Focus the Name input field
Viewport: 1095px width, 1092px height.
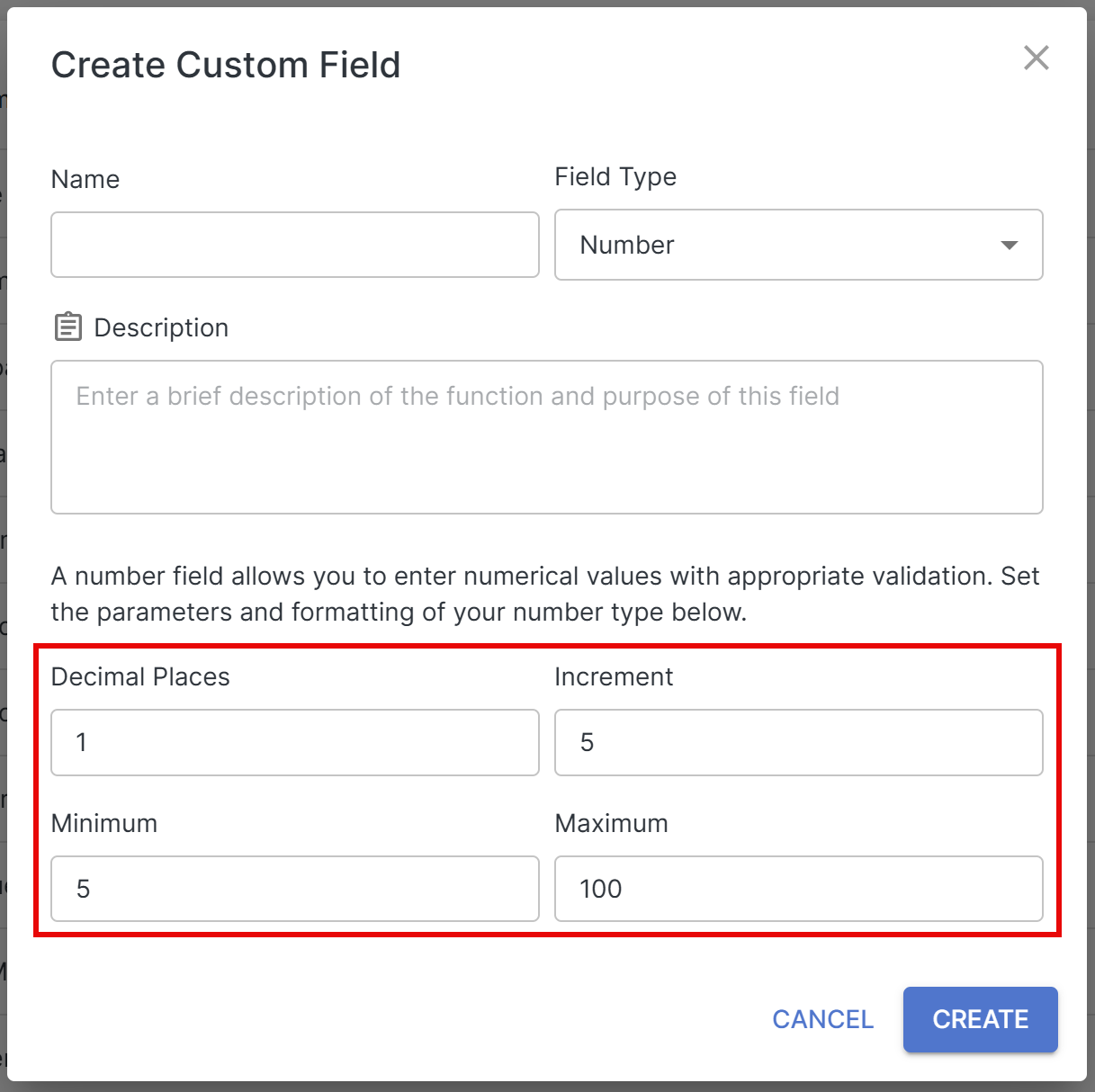(294, 245)
